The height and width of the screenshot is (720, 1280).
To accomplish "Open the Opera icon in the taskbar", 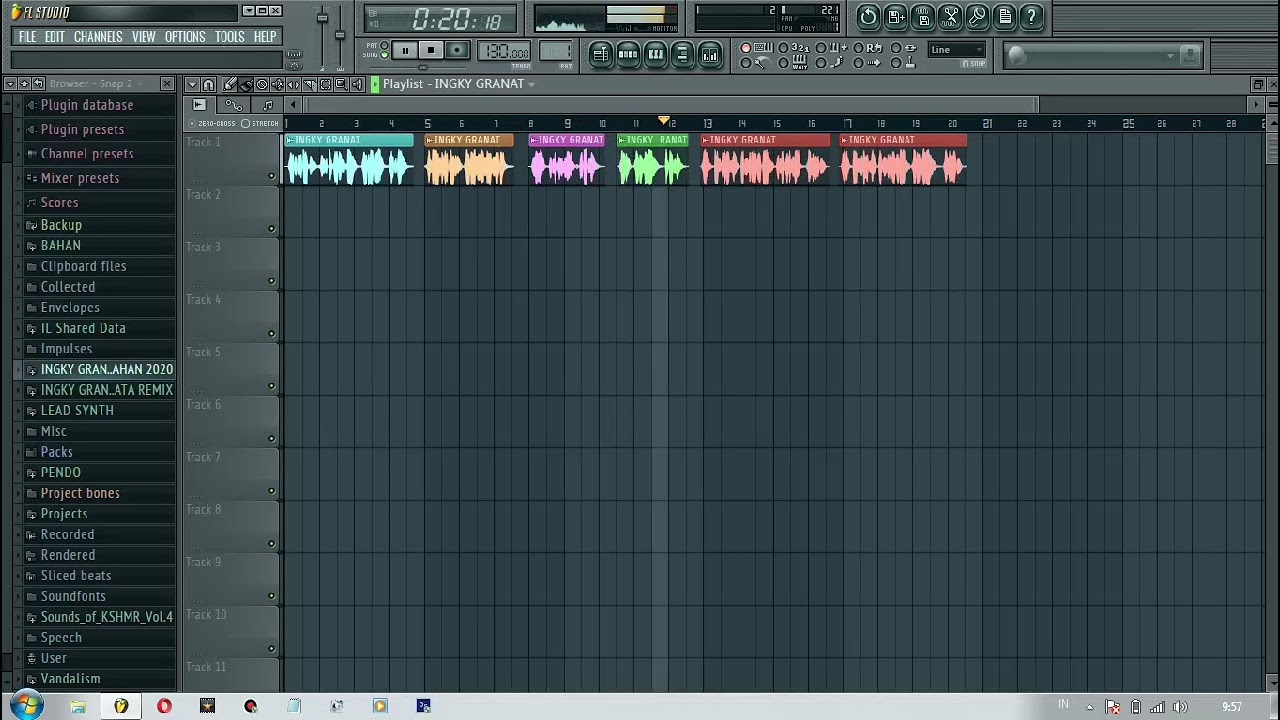I will (x=164, y=706).
